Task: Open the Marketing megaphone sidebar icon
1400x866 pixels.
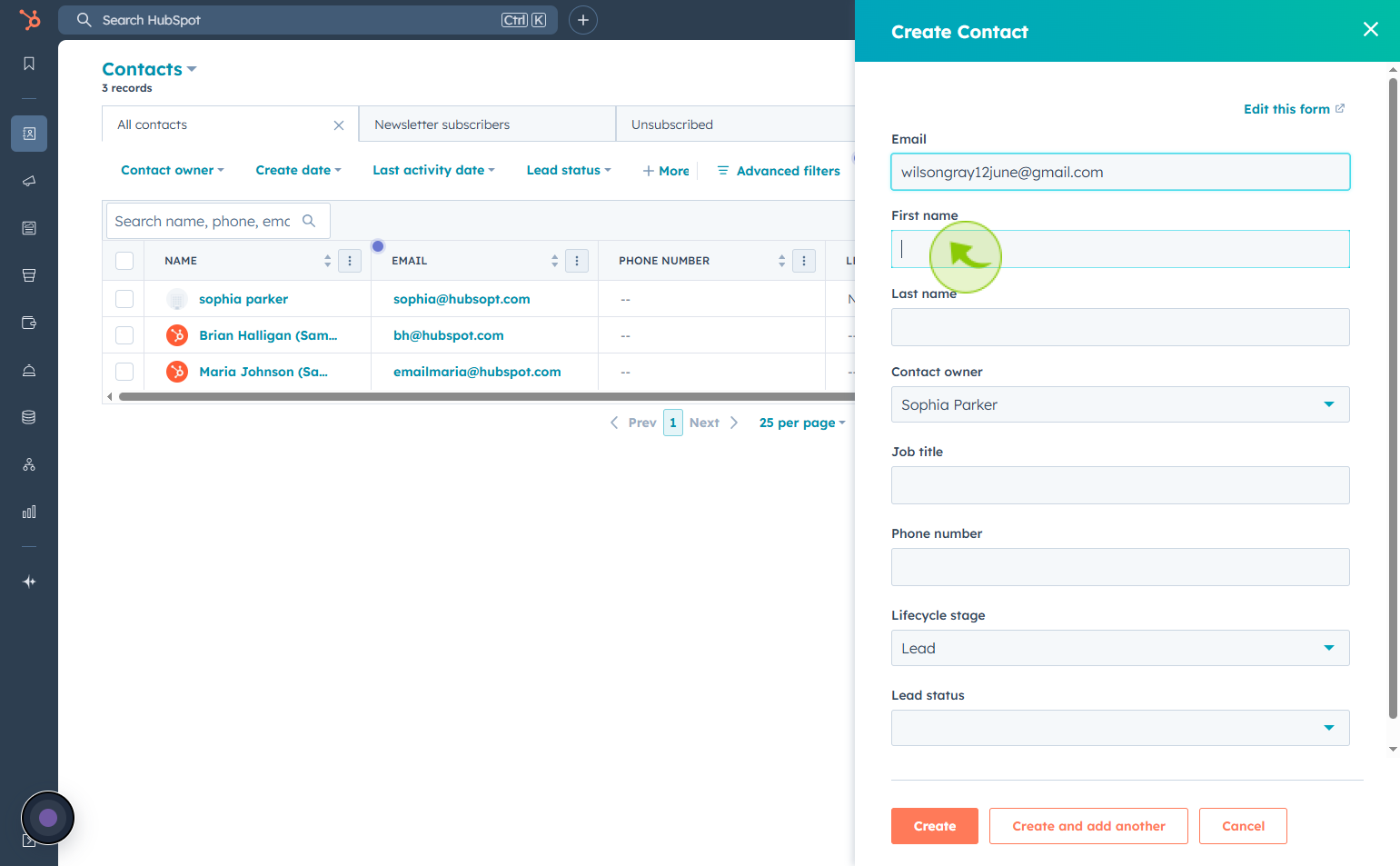Action: pos(29,181)
